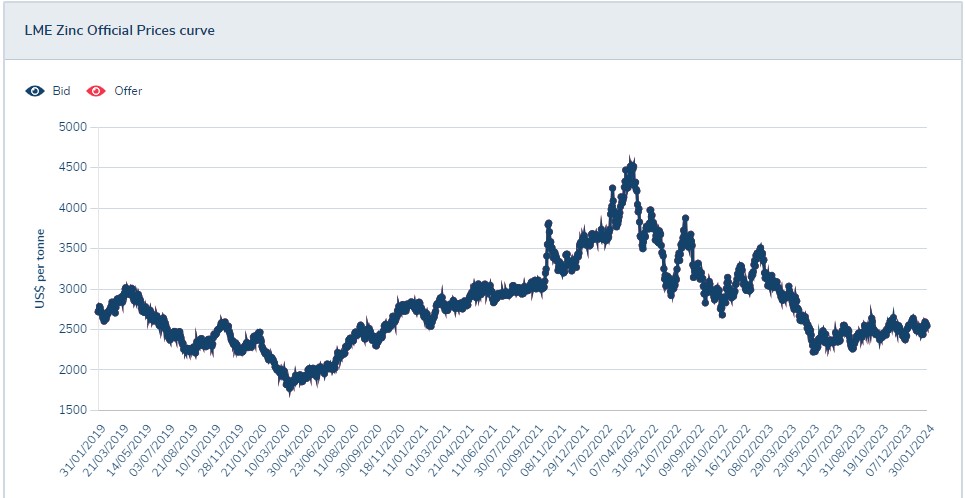Click the 29/12/2021 date label
Screen dimensions: 965x498
pyautogui.click(x=566, y=449)
